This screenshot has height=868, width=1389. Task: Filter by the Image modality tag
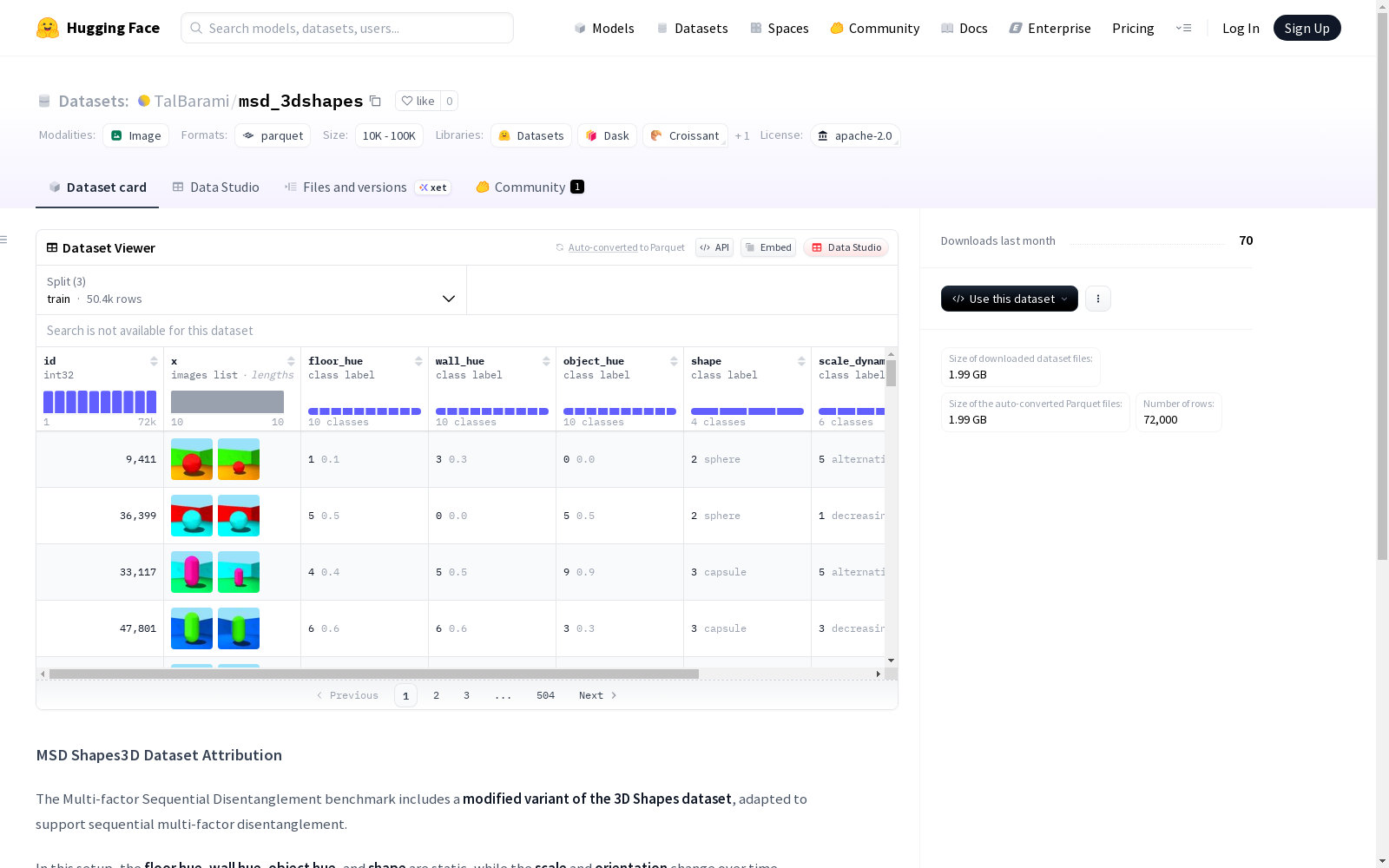[x=136, y=135]
